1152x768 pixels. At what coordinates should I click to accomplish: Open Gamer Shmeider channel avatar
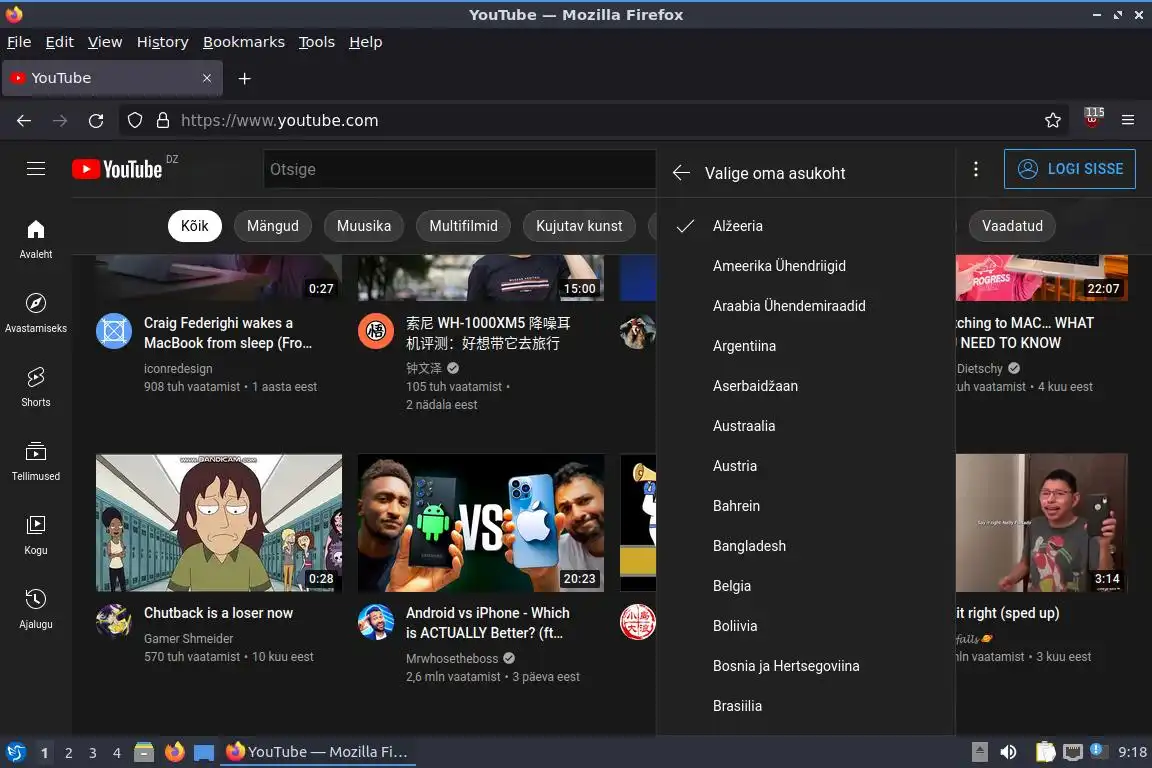coord(114,622)
